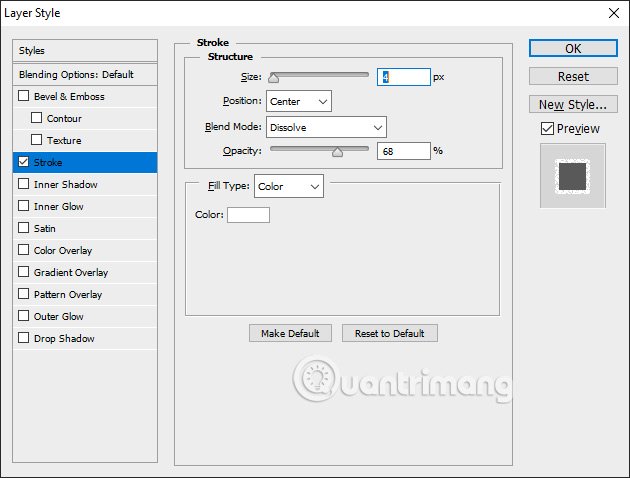Viewport: 630px width, 478px height.
Task: Enable the Bevel & Emboss checkbox
Action: point(24,97)
